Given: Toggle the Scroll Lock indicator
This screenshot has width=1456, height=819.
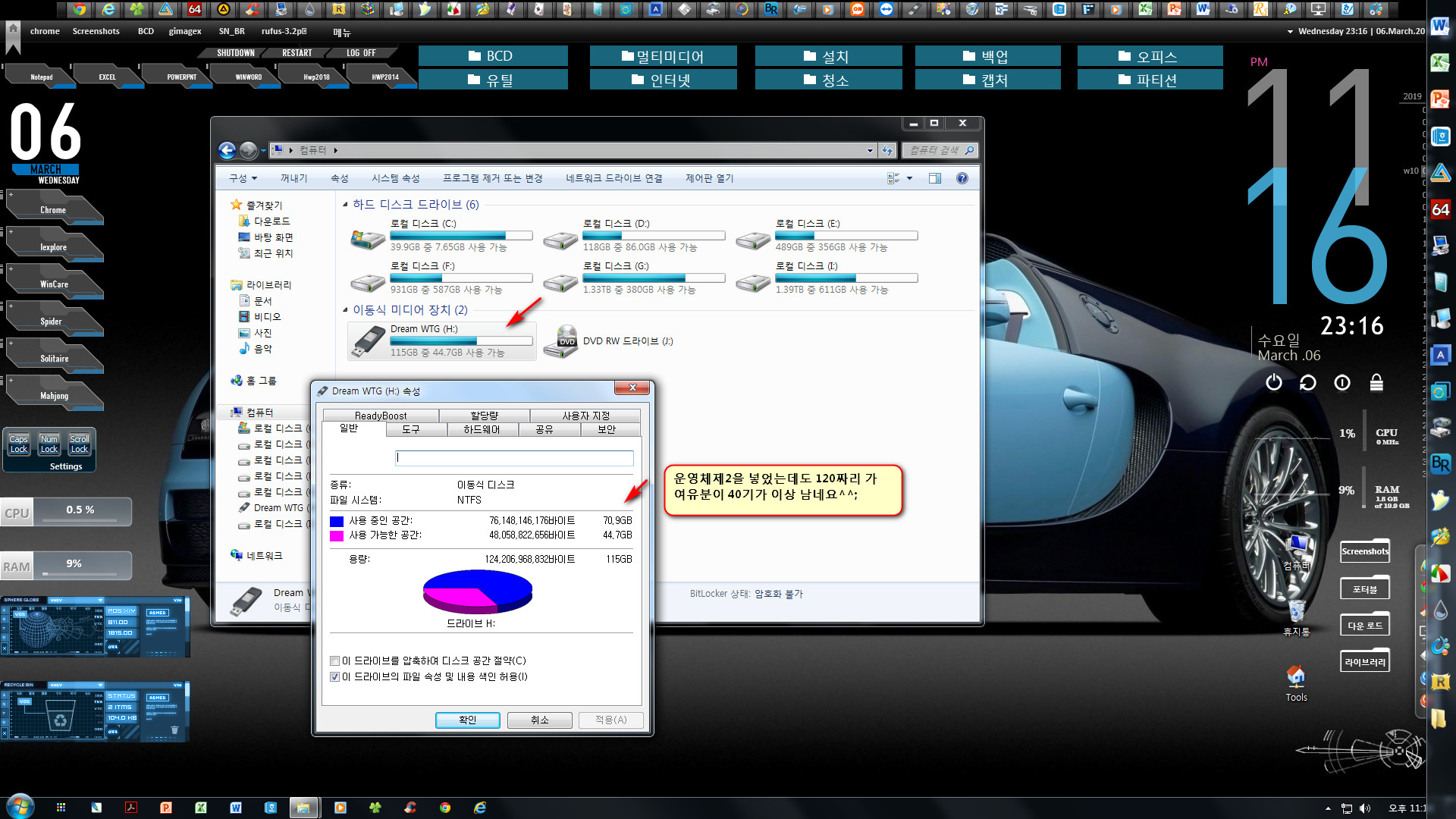Looking at the screenshot, I should (79, 444).
